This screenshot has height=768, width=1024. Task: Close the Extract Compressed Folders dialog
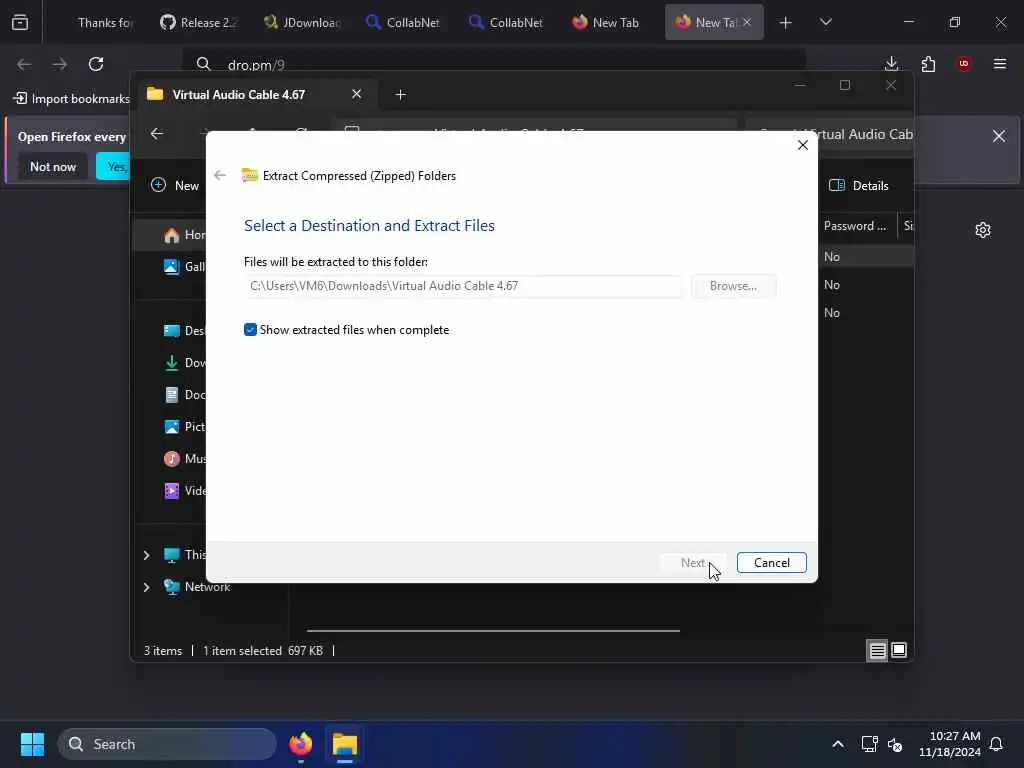803,145
